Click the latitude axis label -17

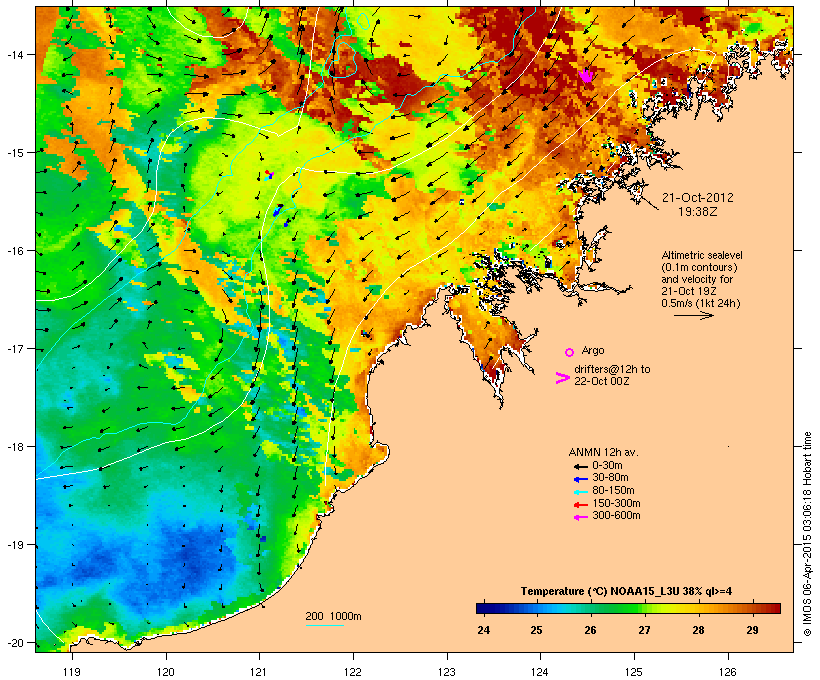point(14,348)
